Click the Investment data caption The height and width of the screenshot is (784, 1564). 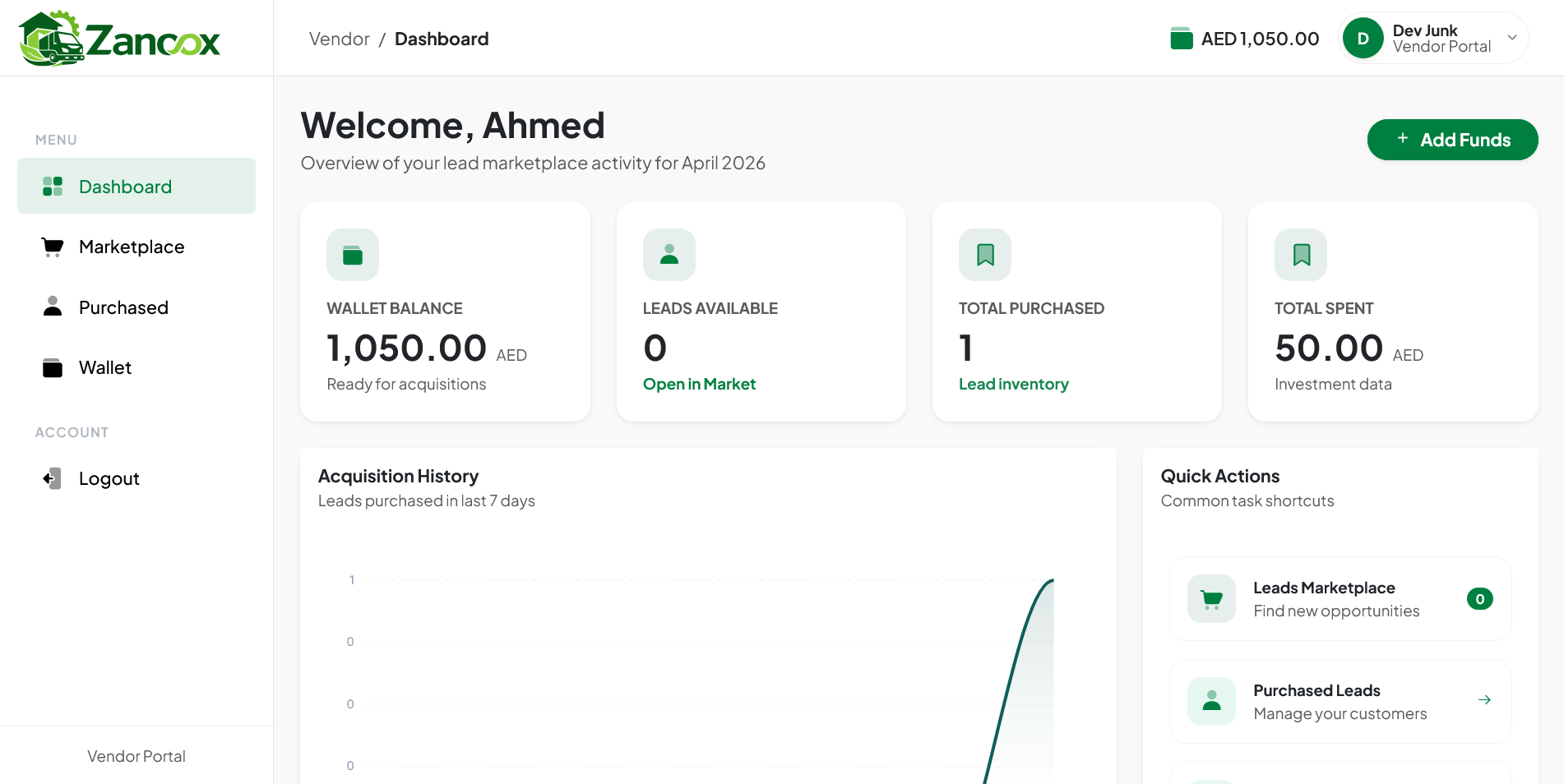(x=1333, y=384)
